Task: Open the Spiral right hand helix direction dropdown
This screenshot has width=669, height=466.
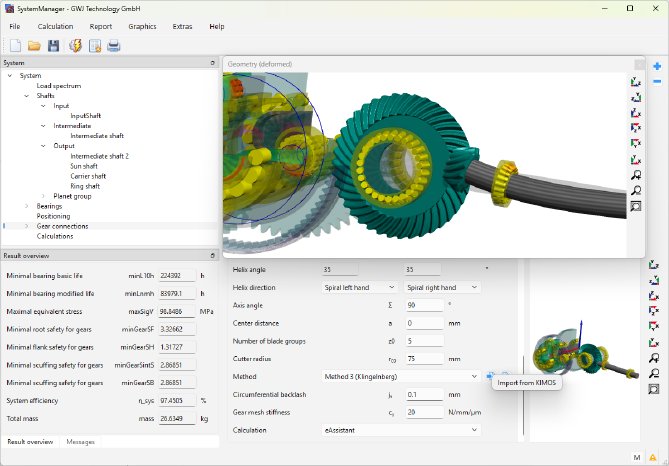Action: point(442,287)
